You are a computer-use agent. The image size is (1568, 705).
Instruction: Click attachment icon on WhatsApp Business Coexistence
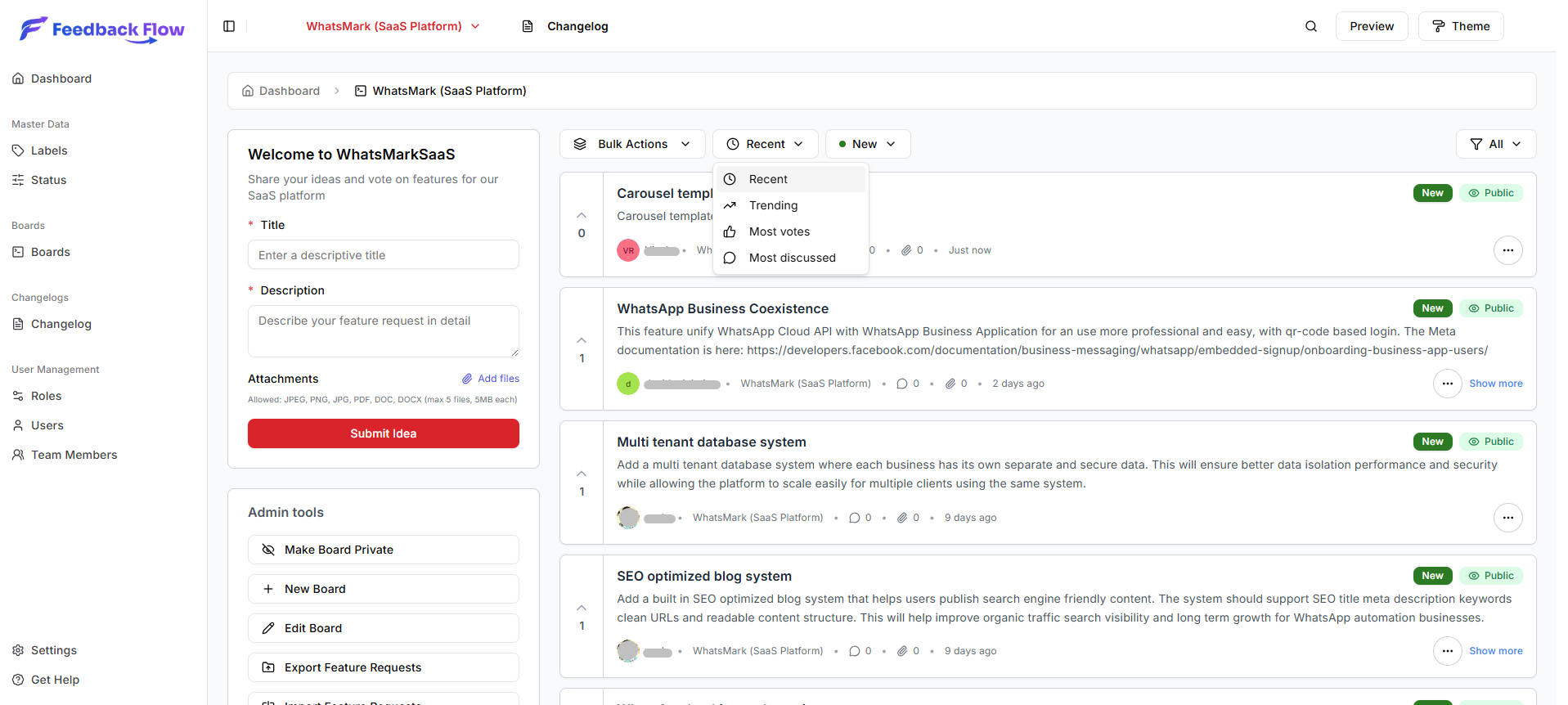click(x=950, y=384)
